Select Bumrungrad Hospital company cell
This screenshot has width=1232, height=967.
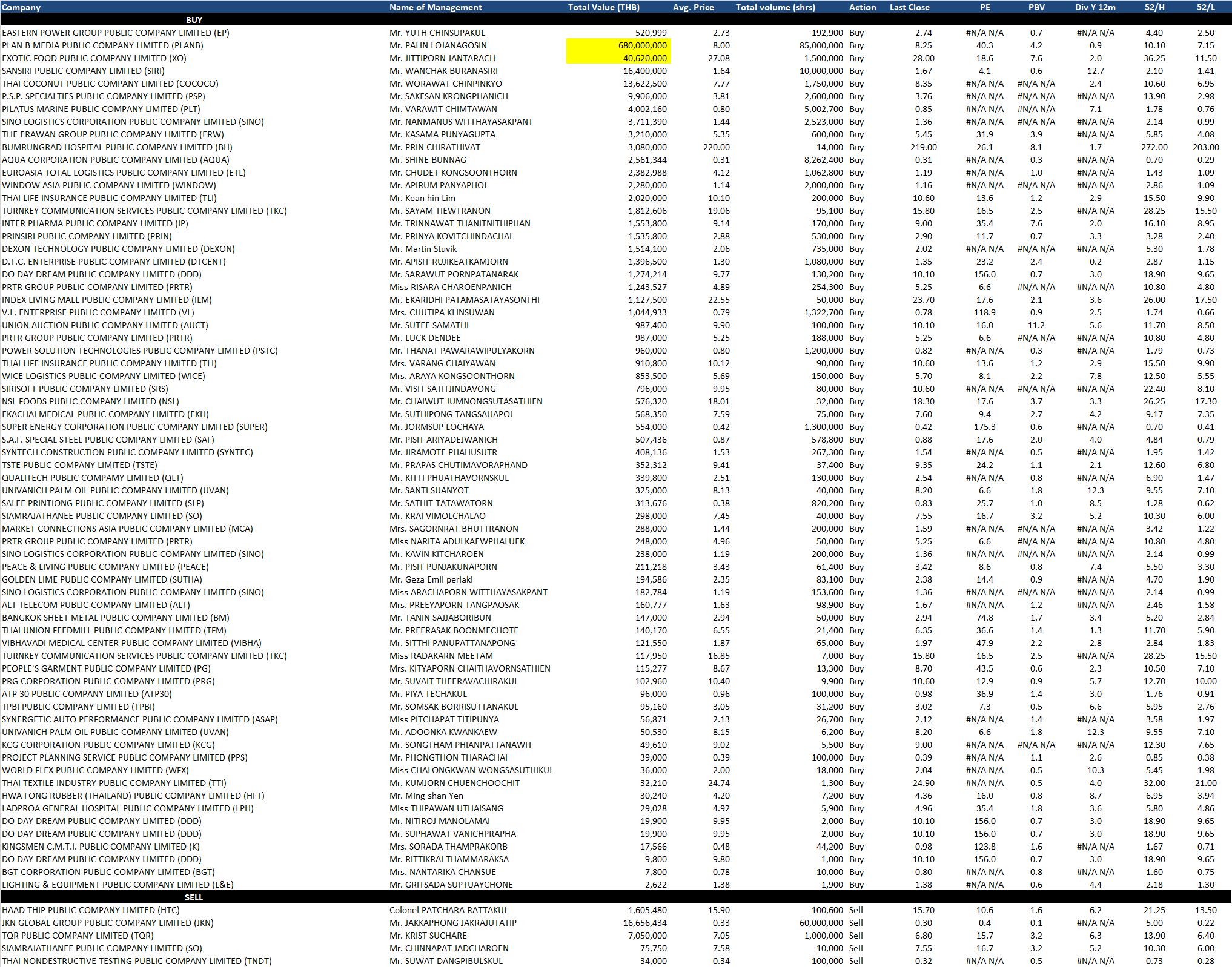(117, 147)
